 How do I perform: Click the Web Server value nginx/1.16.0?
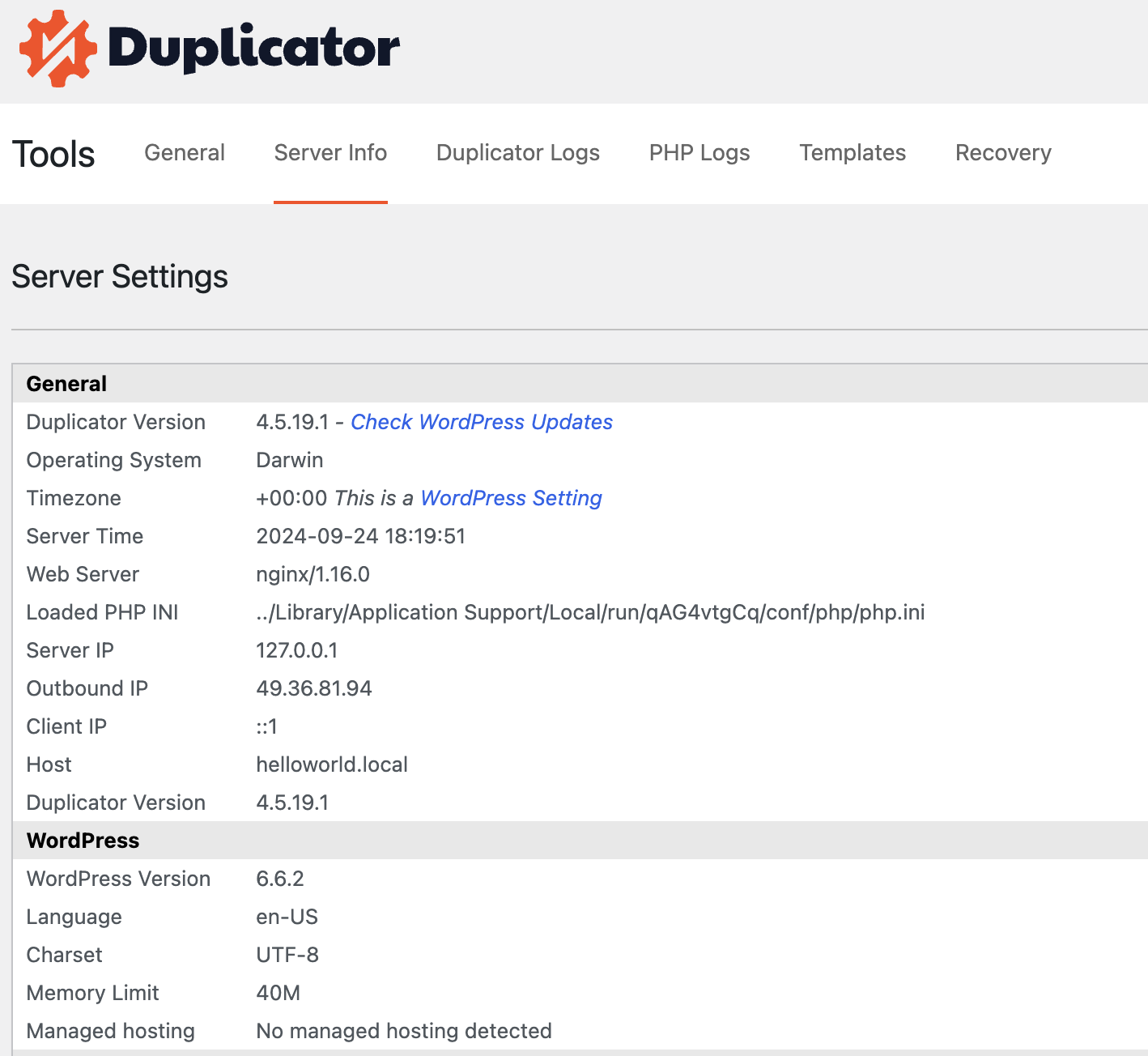click(313, 574)
